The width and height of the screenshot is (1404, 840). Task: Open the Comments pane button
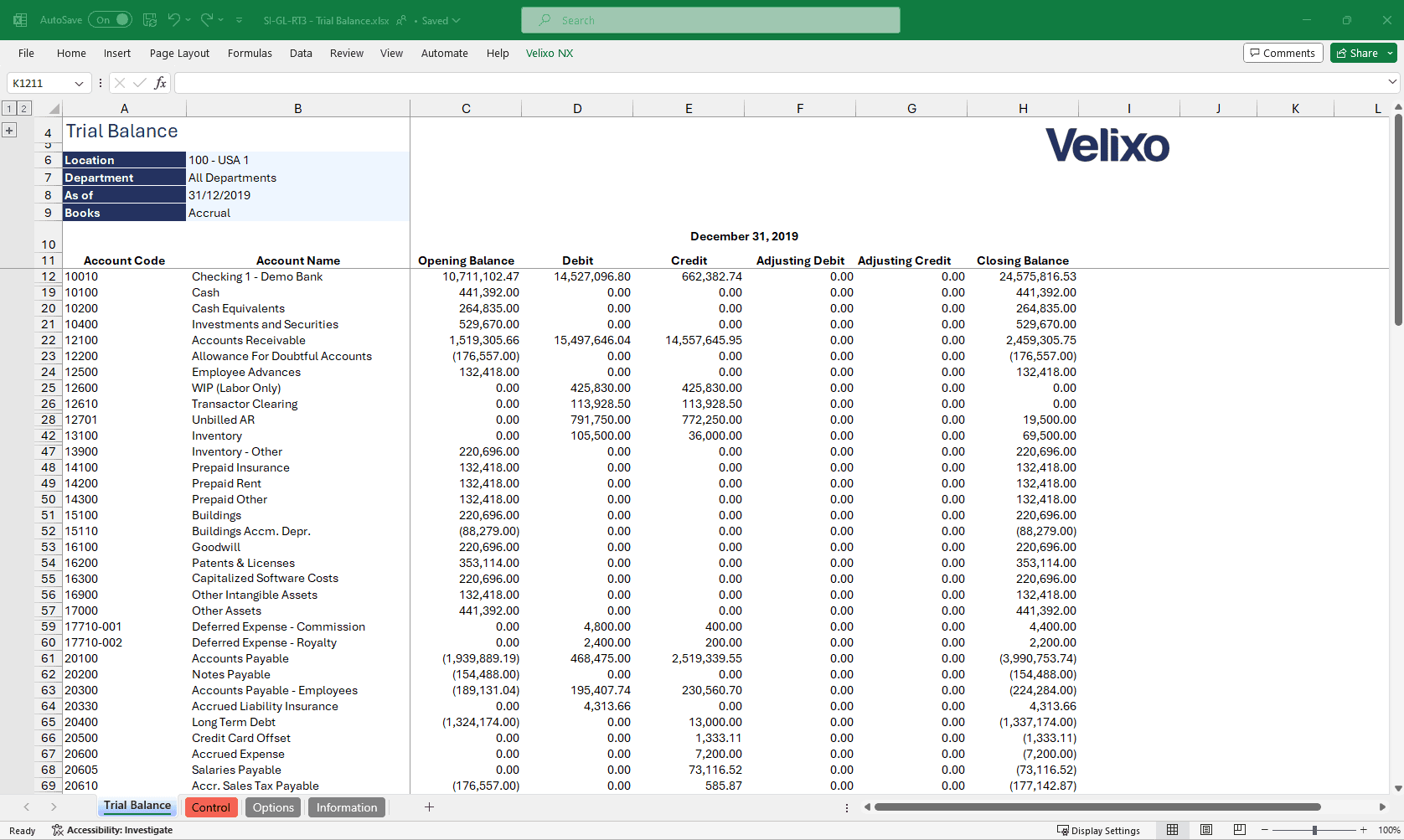[1283, 53]
